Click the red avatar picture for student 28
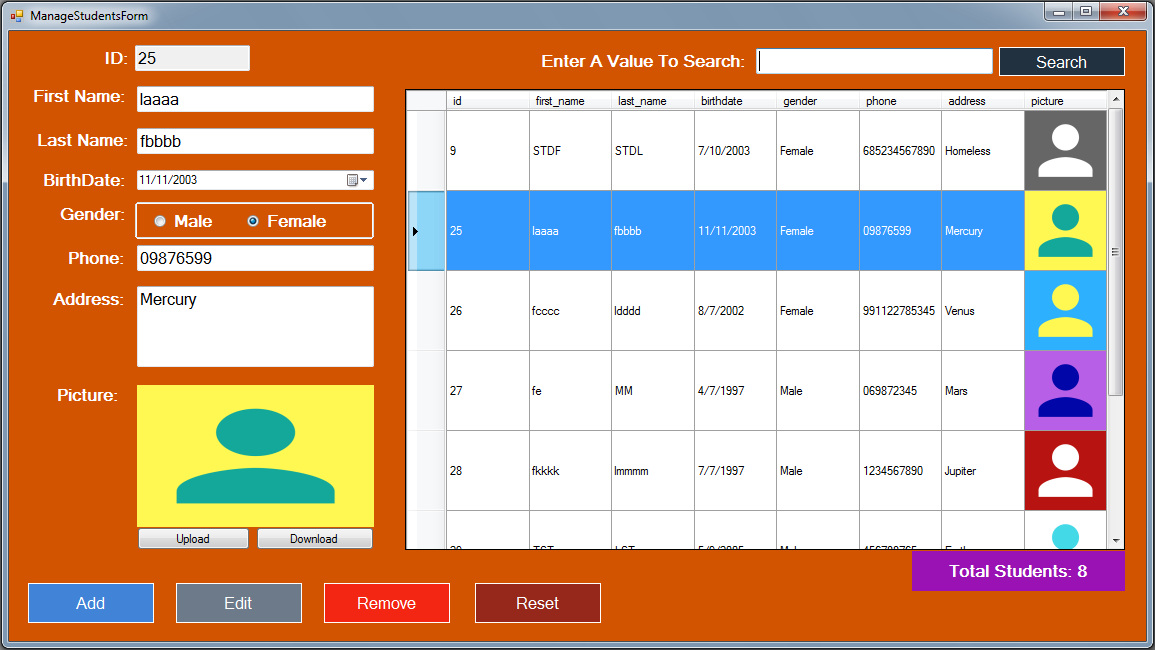Viewport: 1155px width, 650px height. 1065,470
